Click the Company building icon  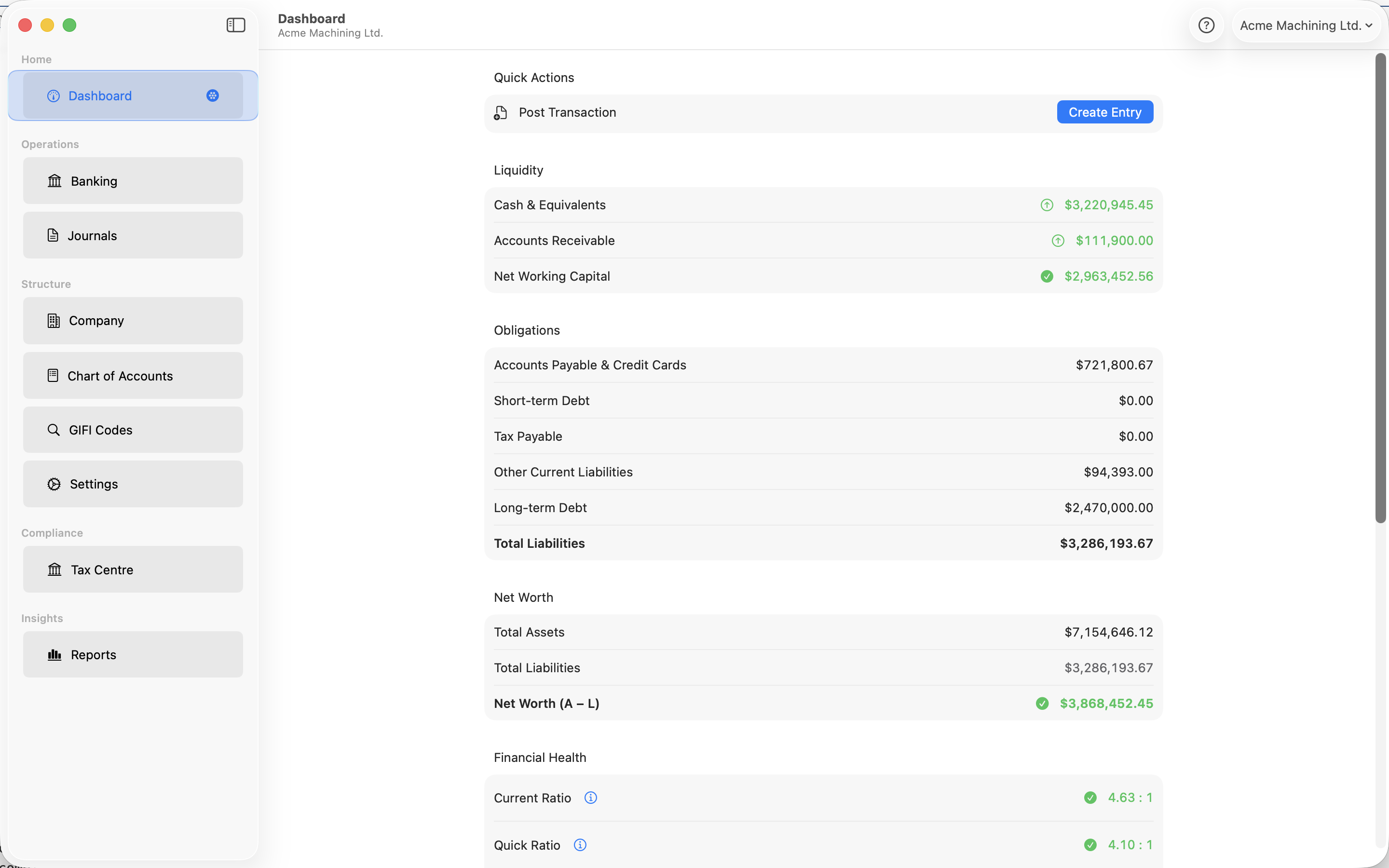coord(54,321)
